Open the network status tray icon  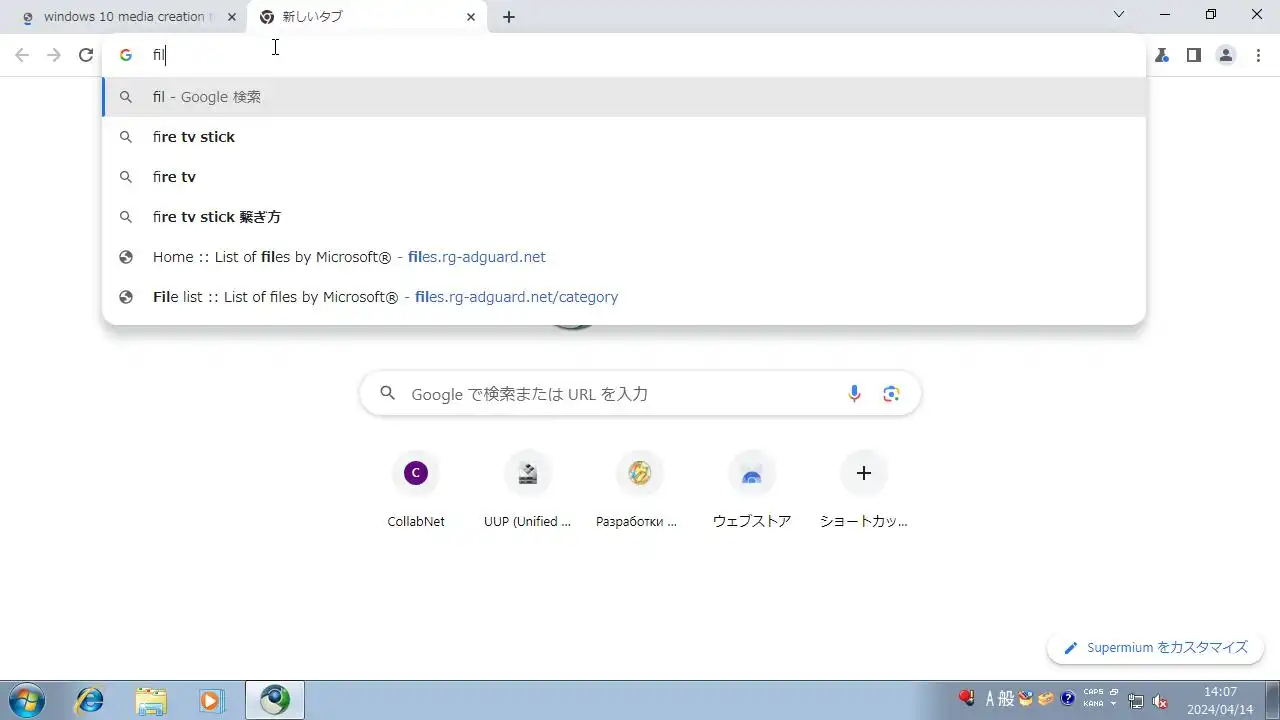click(x=1137, y=701)
